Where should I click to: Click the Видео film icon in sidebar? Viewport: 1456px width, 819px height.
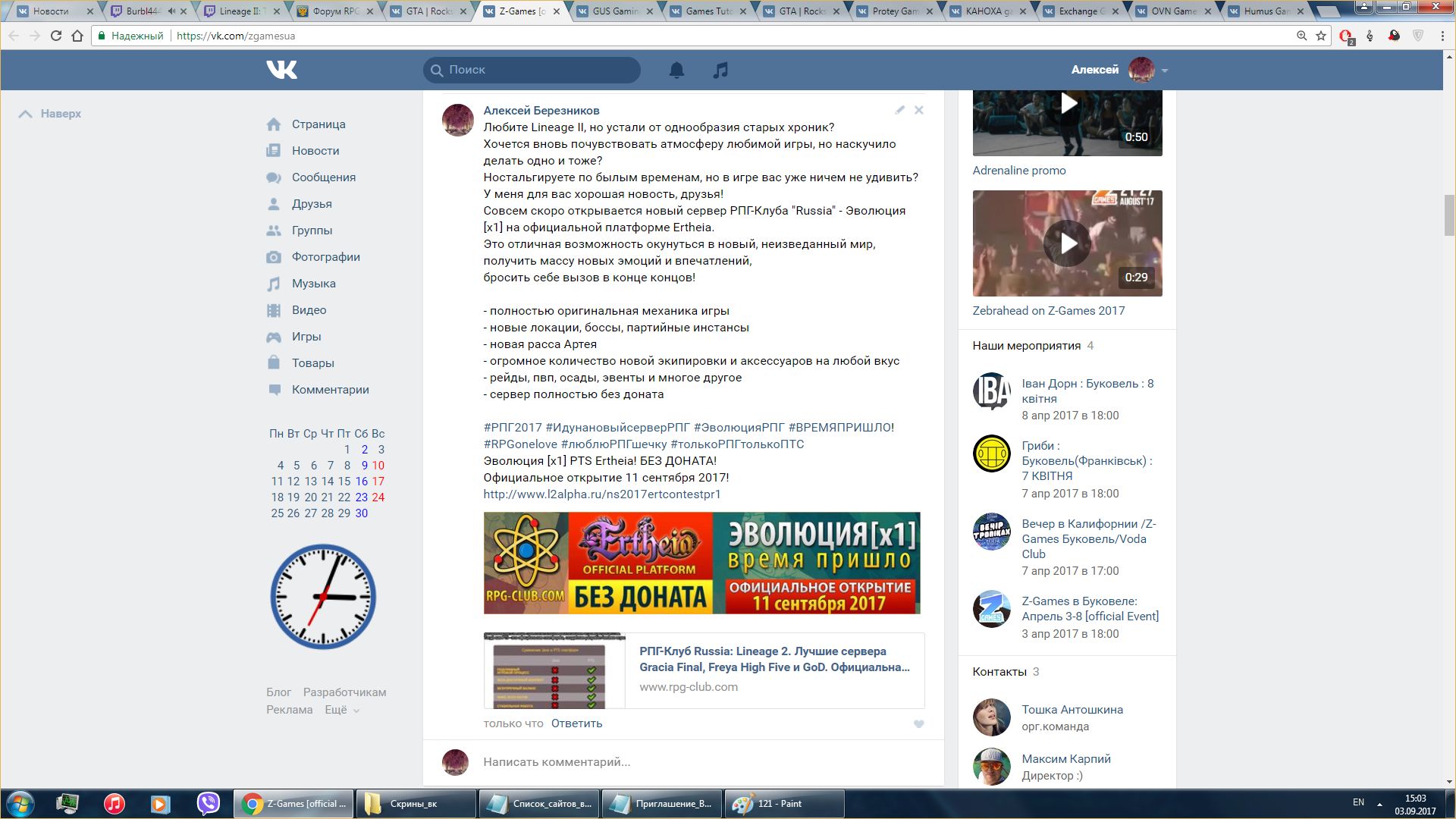pyautogui.click(x=274, y=310)
